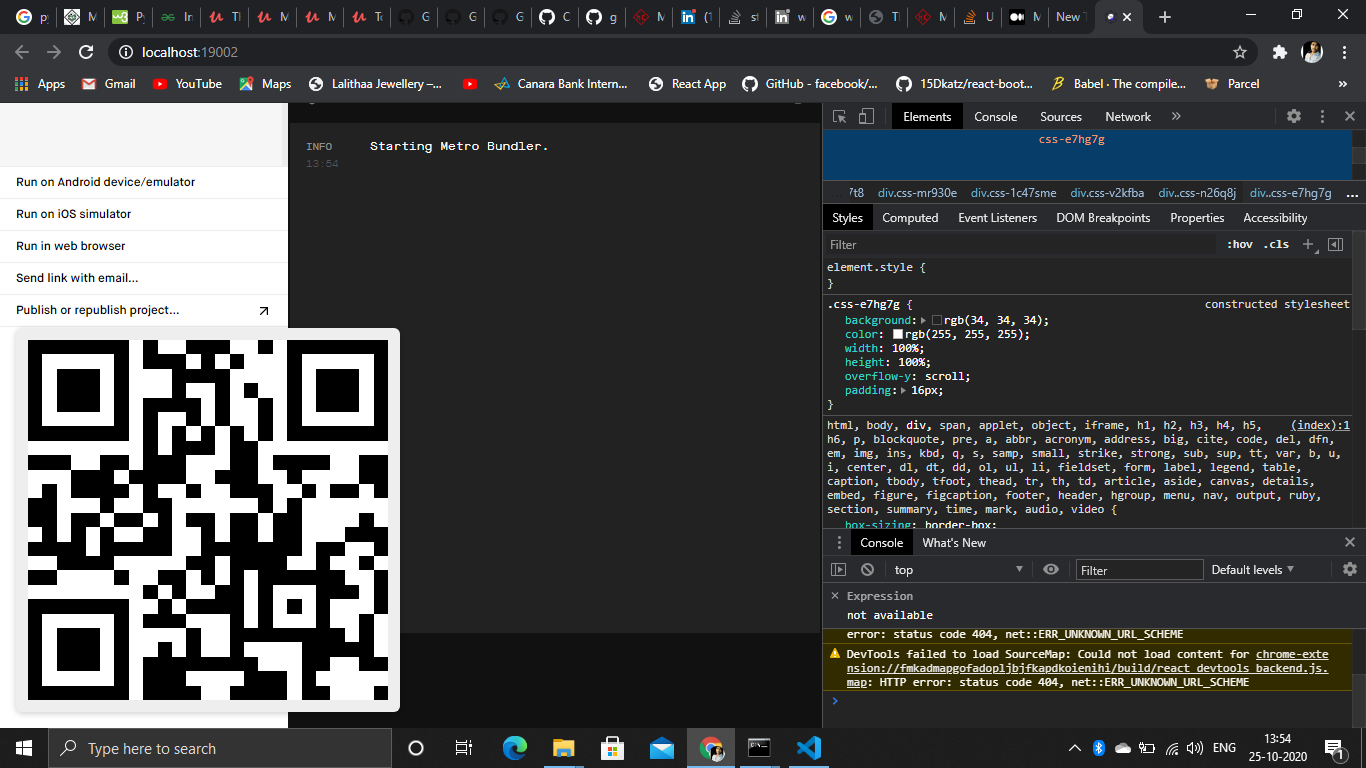The height and width of the screenshot is (768, 1366).
Task: Activate the inspect element picker icon
Action: point(840,117)
